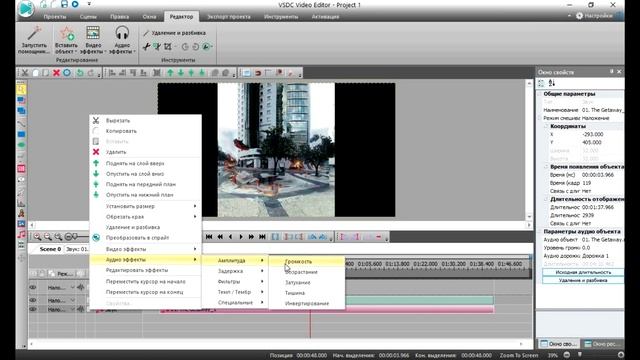Click the cut scissors icon on editing toolbar
Screen dimensions: 640x360
click(x=25, y=73)
